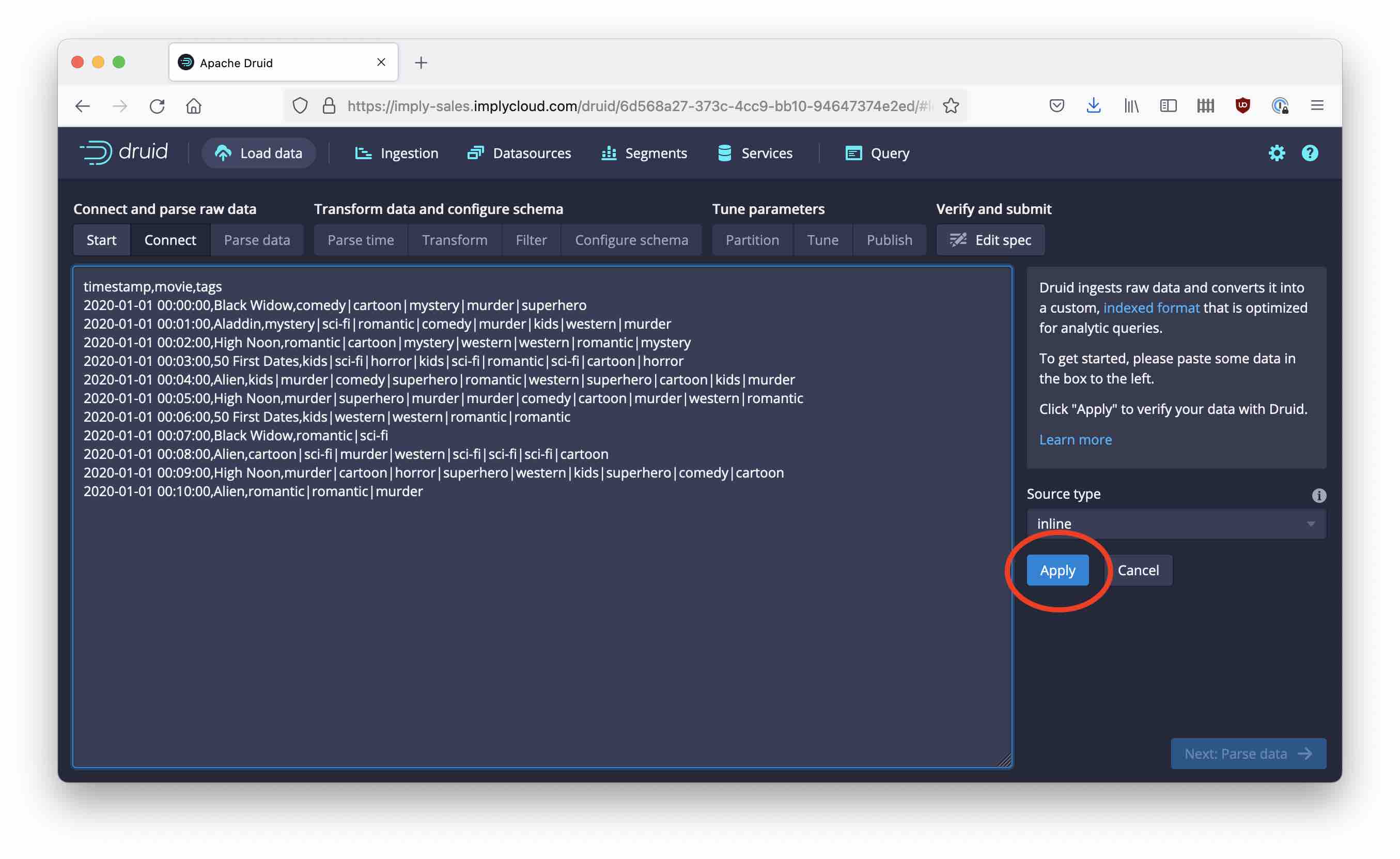The width and height of the screenshot is (1400, 859).
Task: Open browser downloads arrow icon
Action: [1093, 106]
